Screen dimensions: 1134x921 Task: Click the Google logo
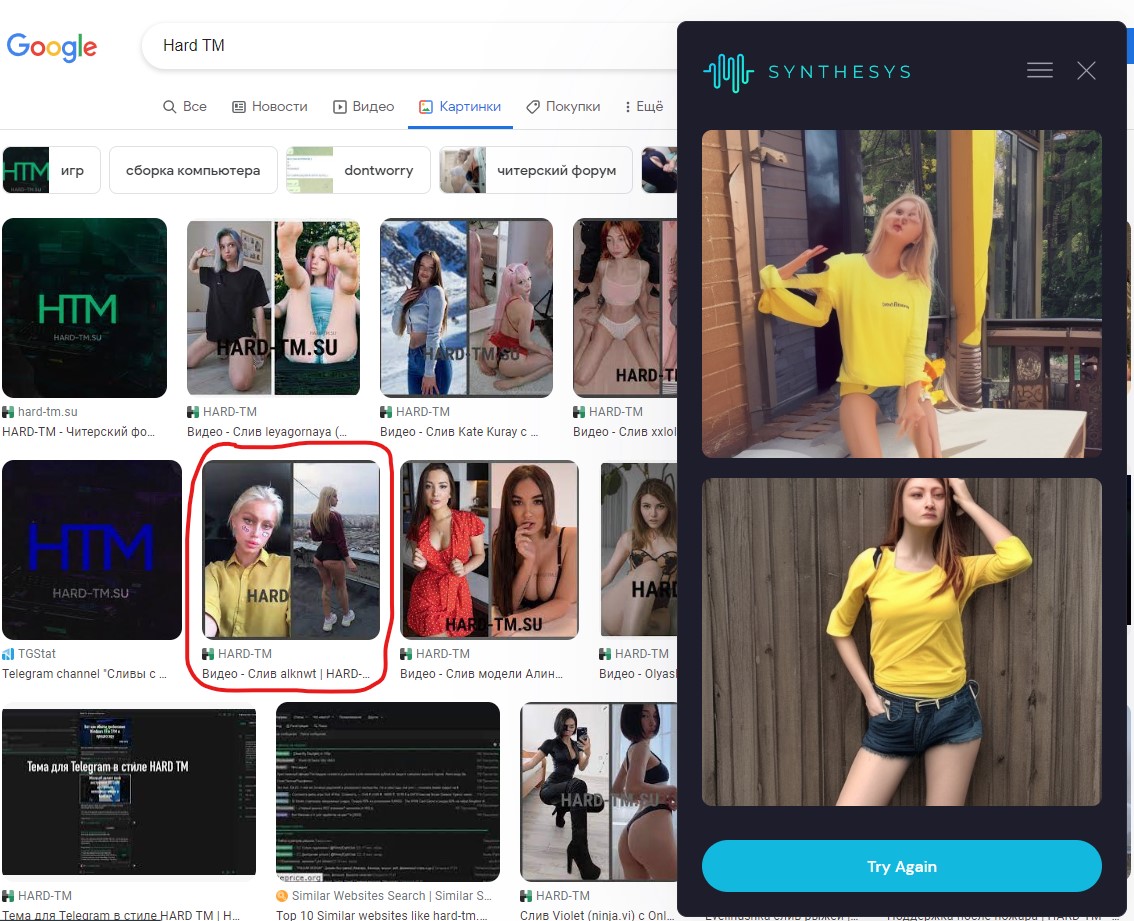[x=51, y=47]
